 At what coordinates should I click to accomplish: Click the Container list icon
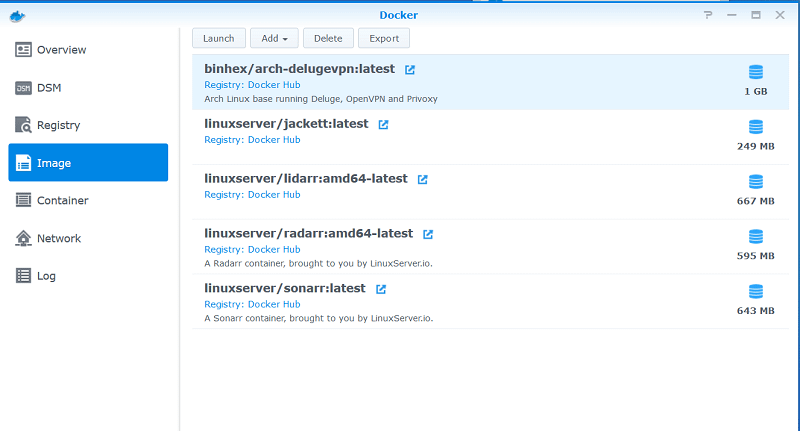coord(23,200)
